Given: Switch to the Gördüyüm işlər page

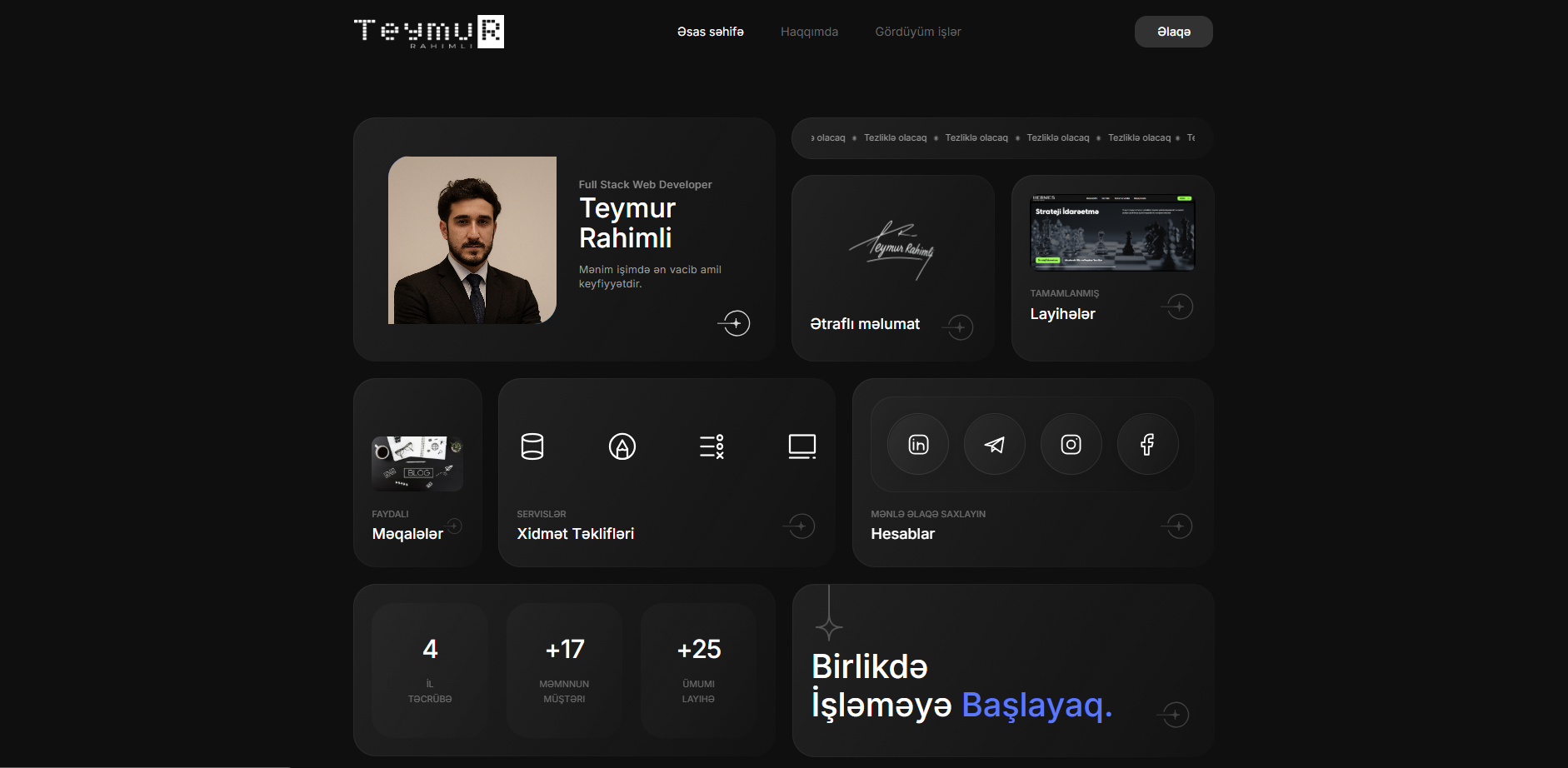Looking at the screenshot, I should pyautogui.click(x=917, y=32).
